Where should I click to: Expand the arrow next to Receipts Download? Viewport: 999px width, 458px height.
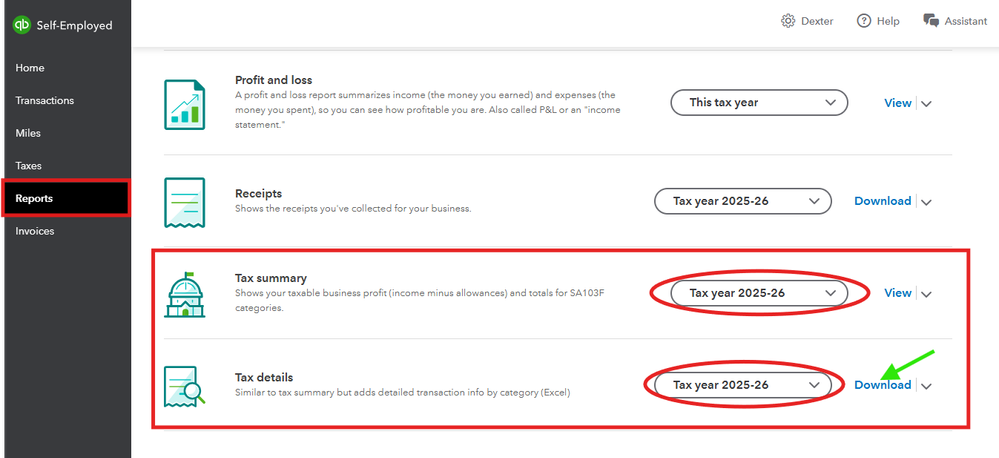926,202
